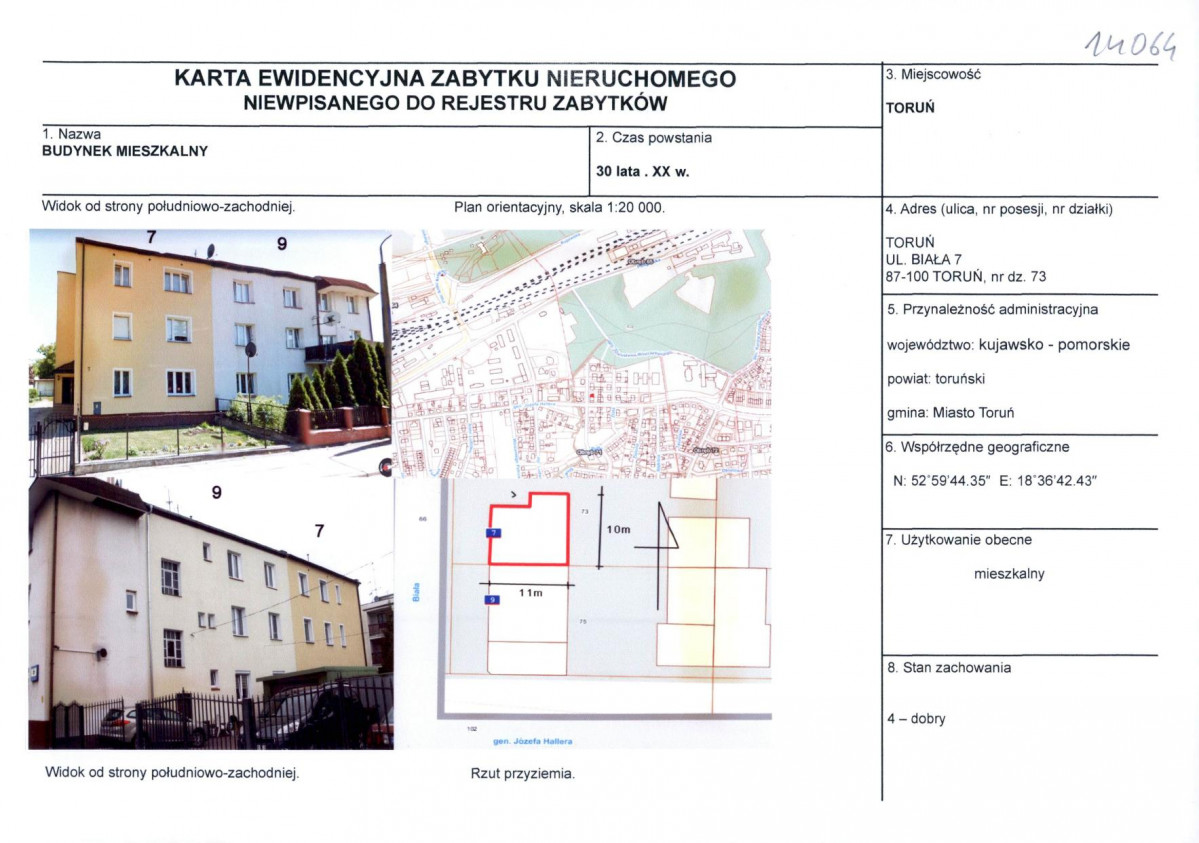This screenshot has height=843, width=1199.
Task: Click the handwritten number 11064
Action: (x=1129, y=46)
